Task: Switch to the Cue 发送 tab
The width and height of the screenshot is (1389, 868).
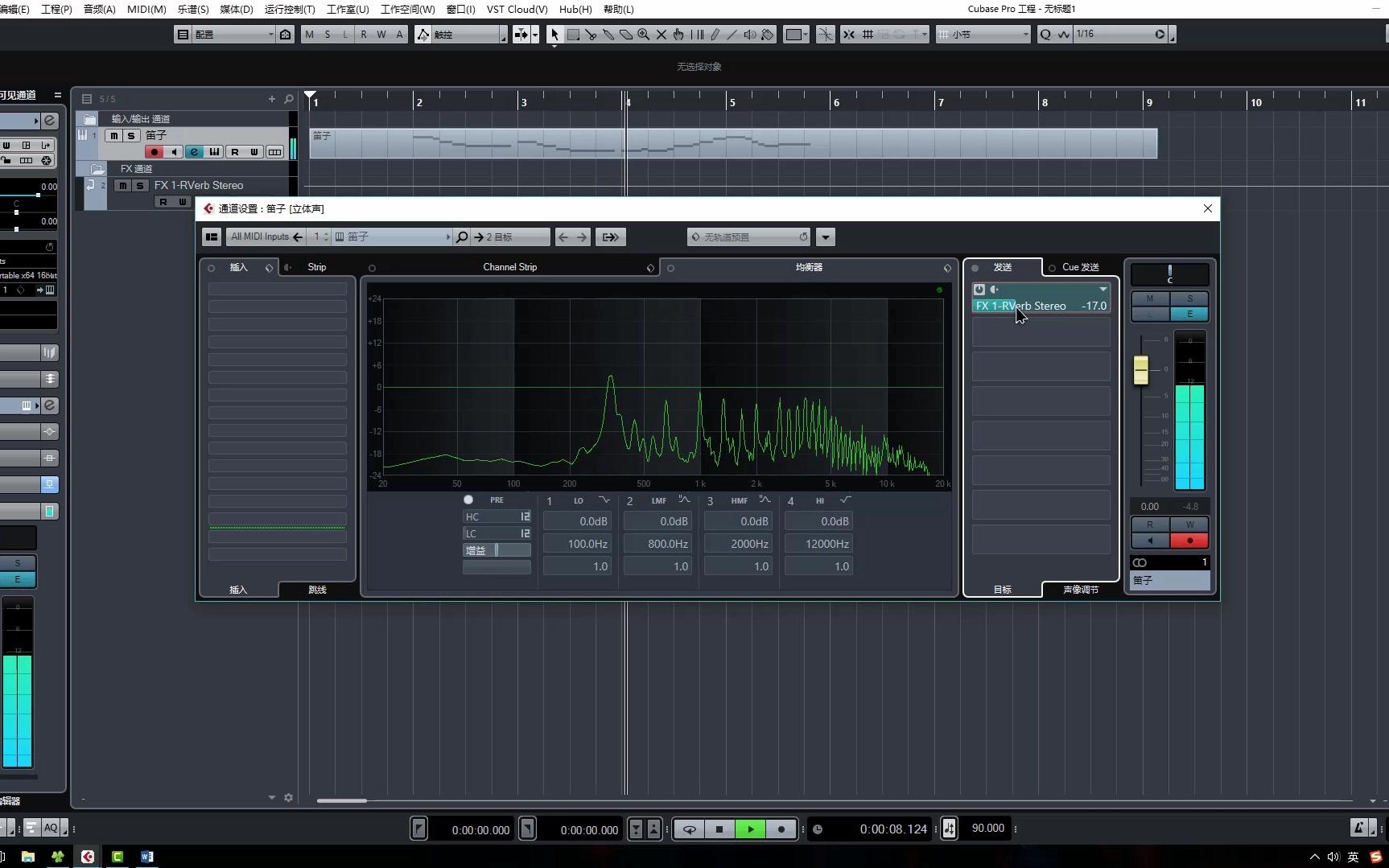Action: tap(1080, 267)
